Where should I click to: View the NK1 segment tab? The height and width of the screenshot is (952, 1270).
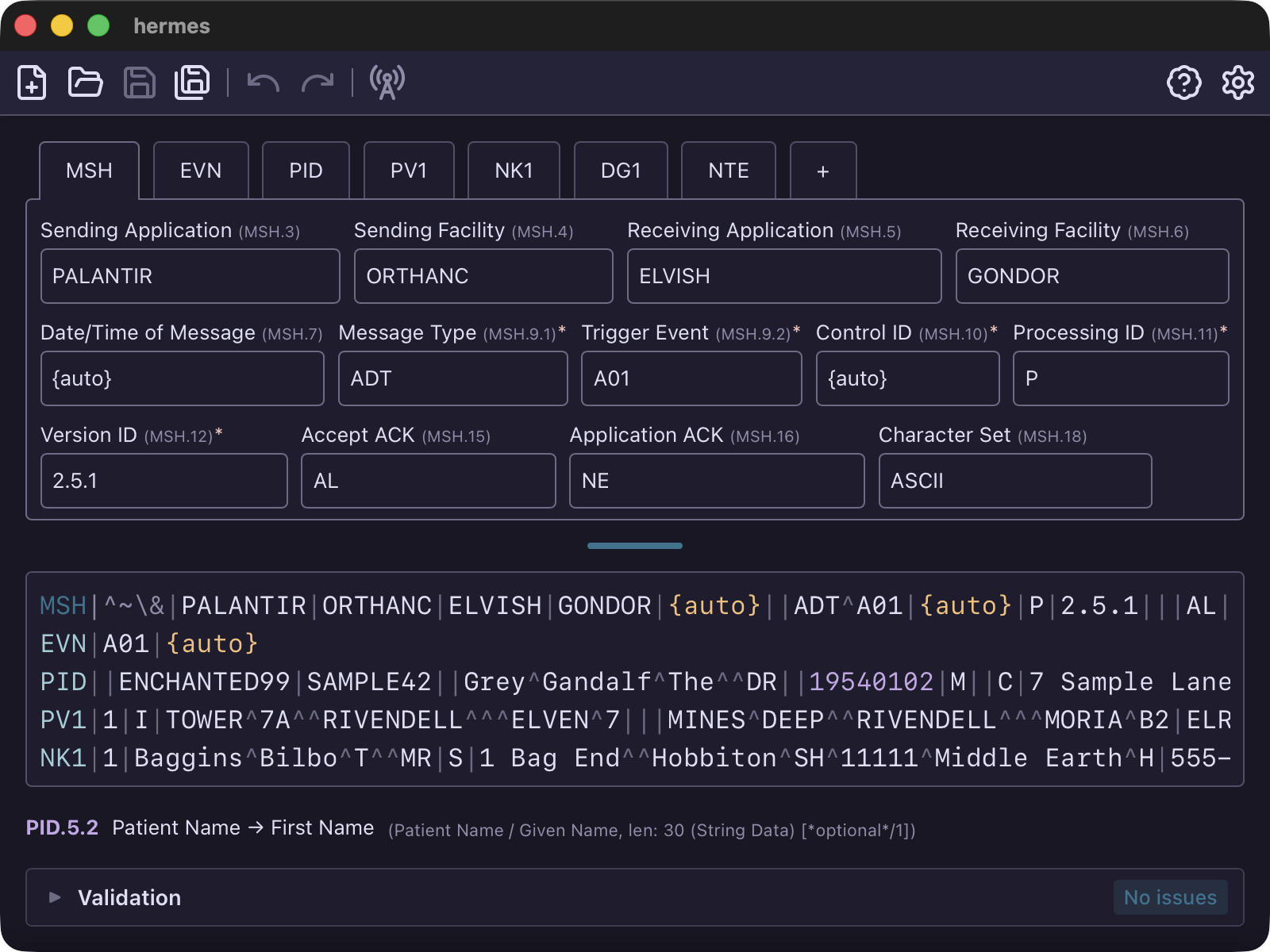pyautogui.click(x=514, y=170)
